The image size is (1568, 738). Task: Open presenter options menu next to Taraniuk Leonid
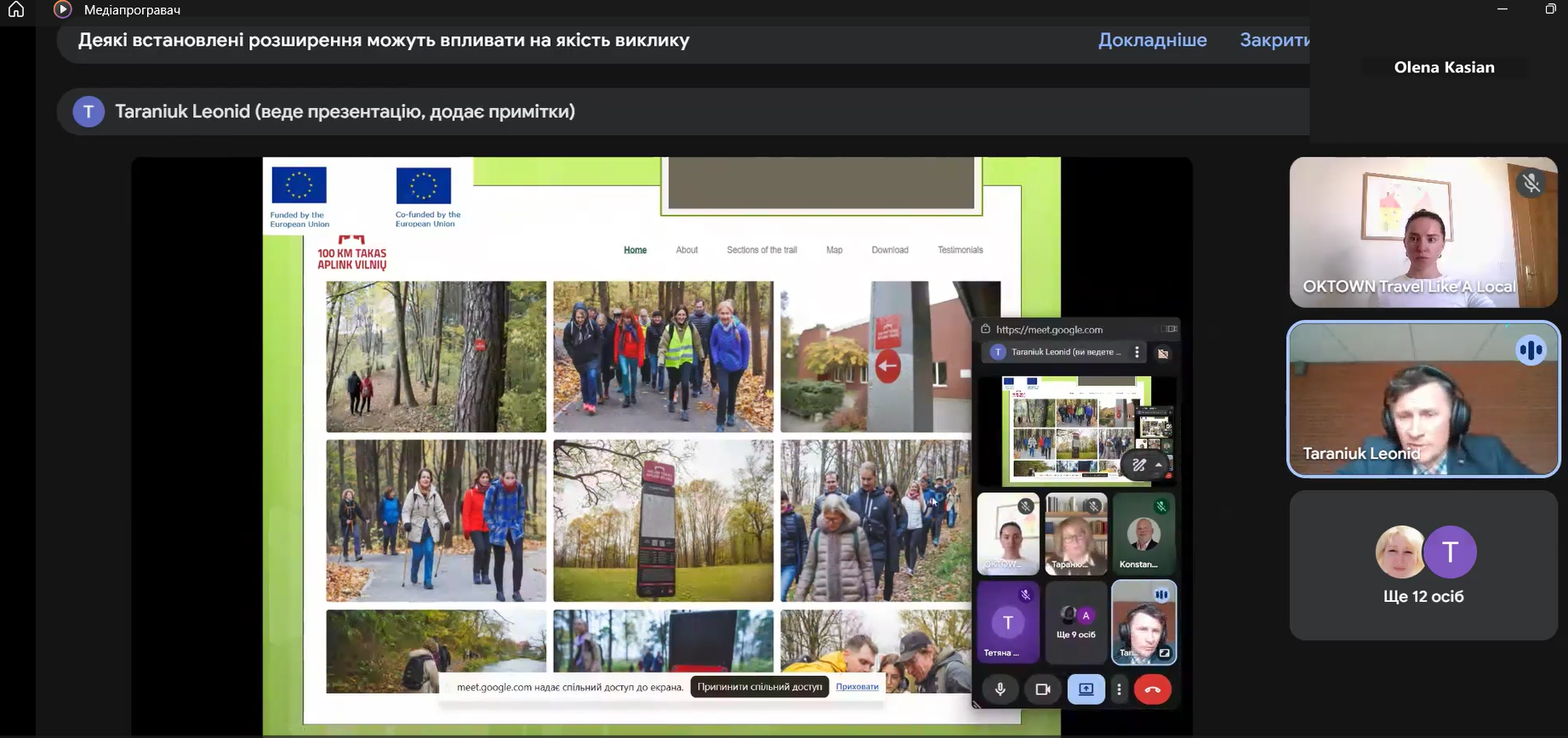point(1137,352)
